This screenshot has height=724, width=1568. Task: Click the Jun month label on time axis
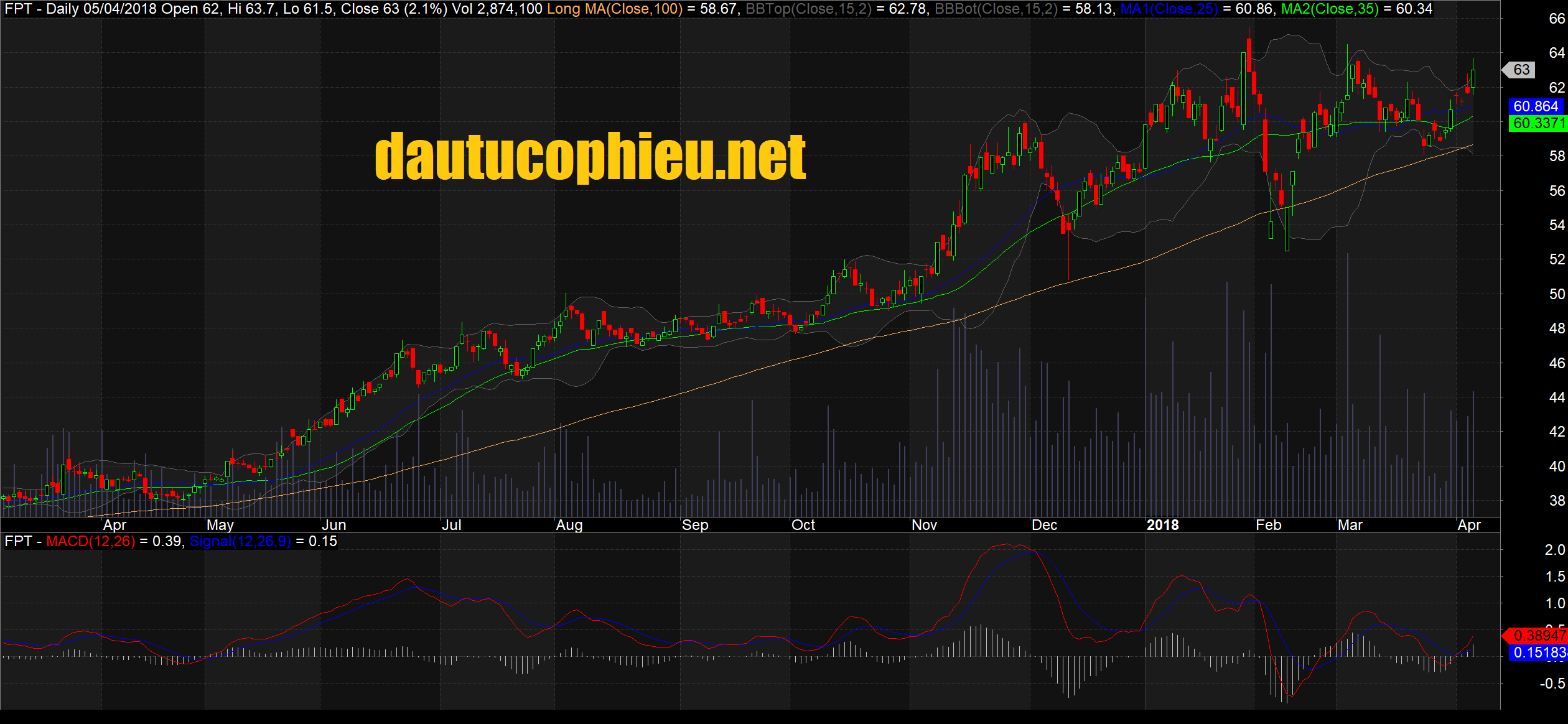click(334, 525)
